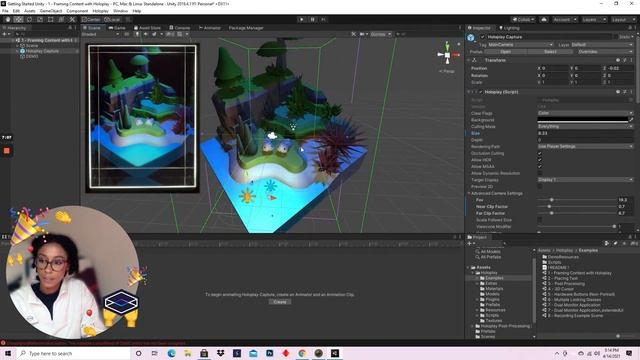Click the prefab Open button
Image resolution: width=640 pixels, height=360 pixels.
[505, 52]
